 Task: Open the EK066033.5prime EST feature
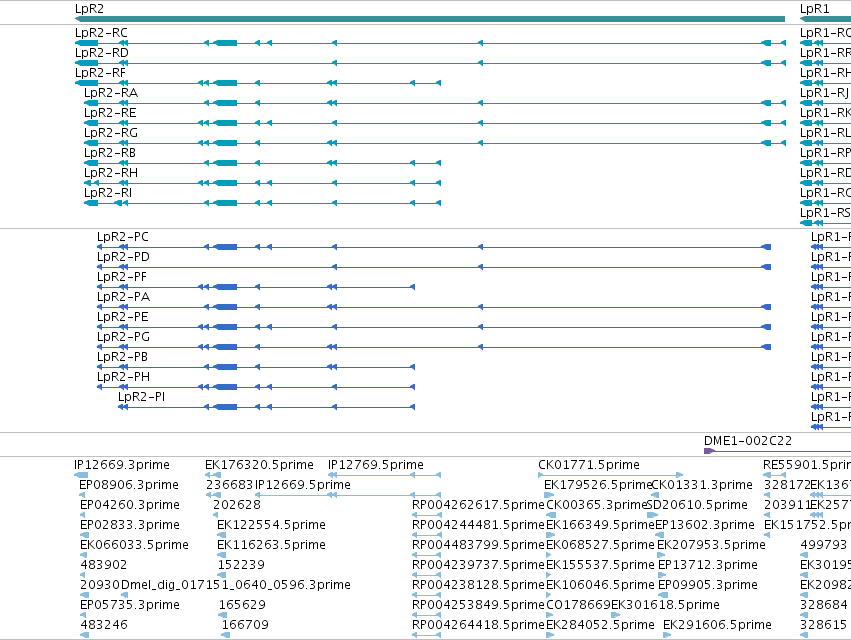[83, 555]
